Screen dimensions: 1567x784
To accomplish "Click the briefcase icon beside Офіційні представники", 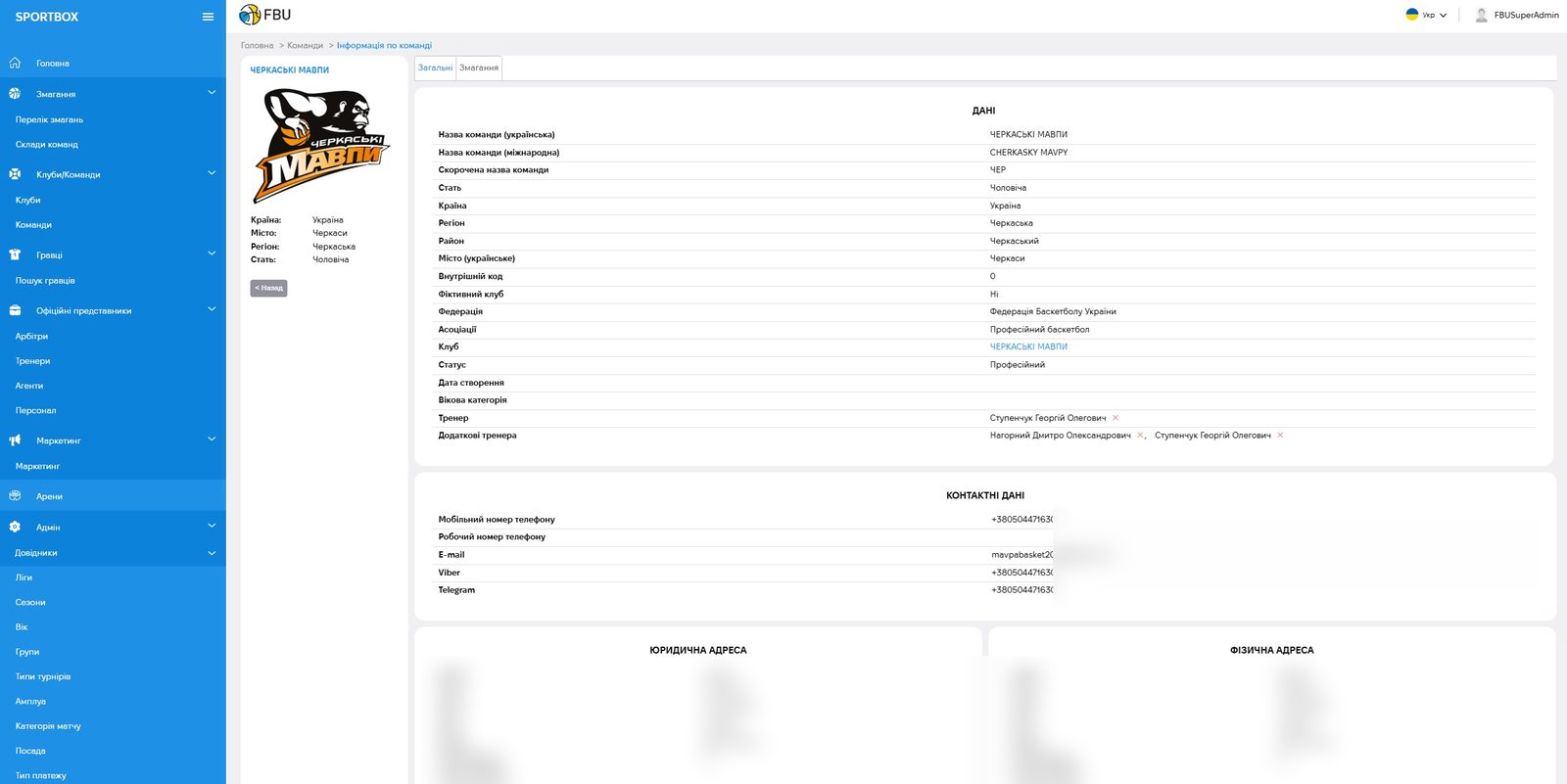I will 15,310.
